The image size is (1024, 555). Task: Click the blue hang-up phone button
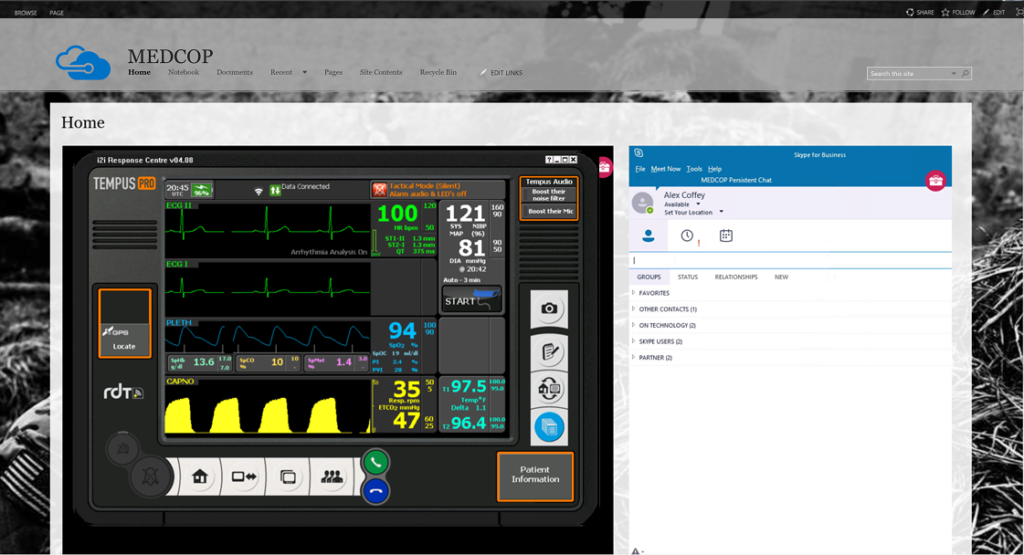point(376,491)
